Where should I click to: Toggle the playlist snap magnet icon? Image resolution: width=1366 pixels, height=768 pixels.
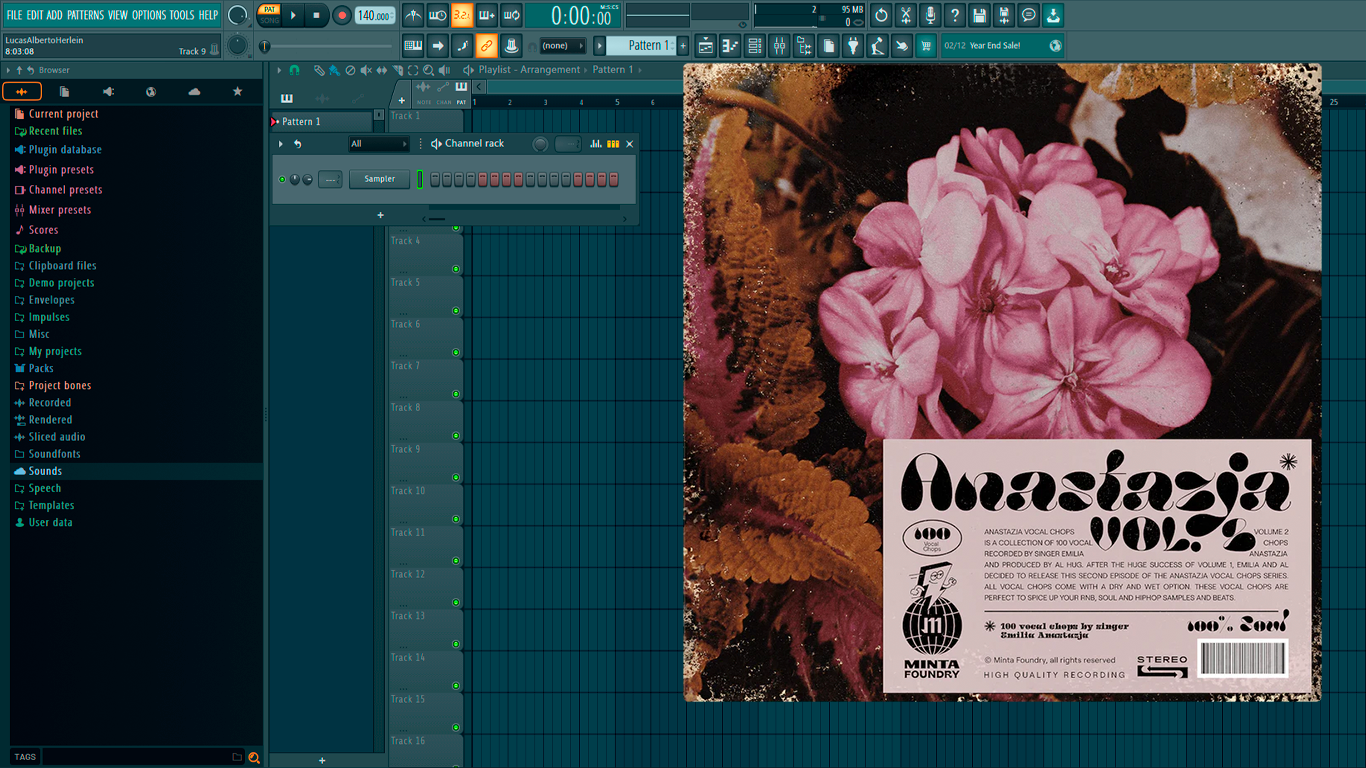point(294,70)
